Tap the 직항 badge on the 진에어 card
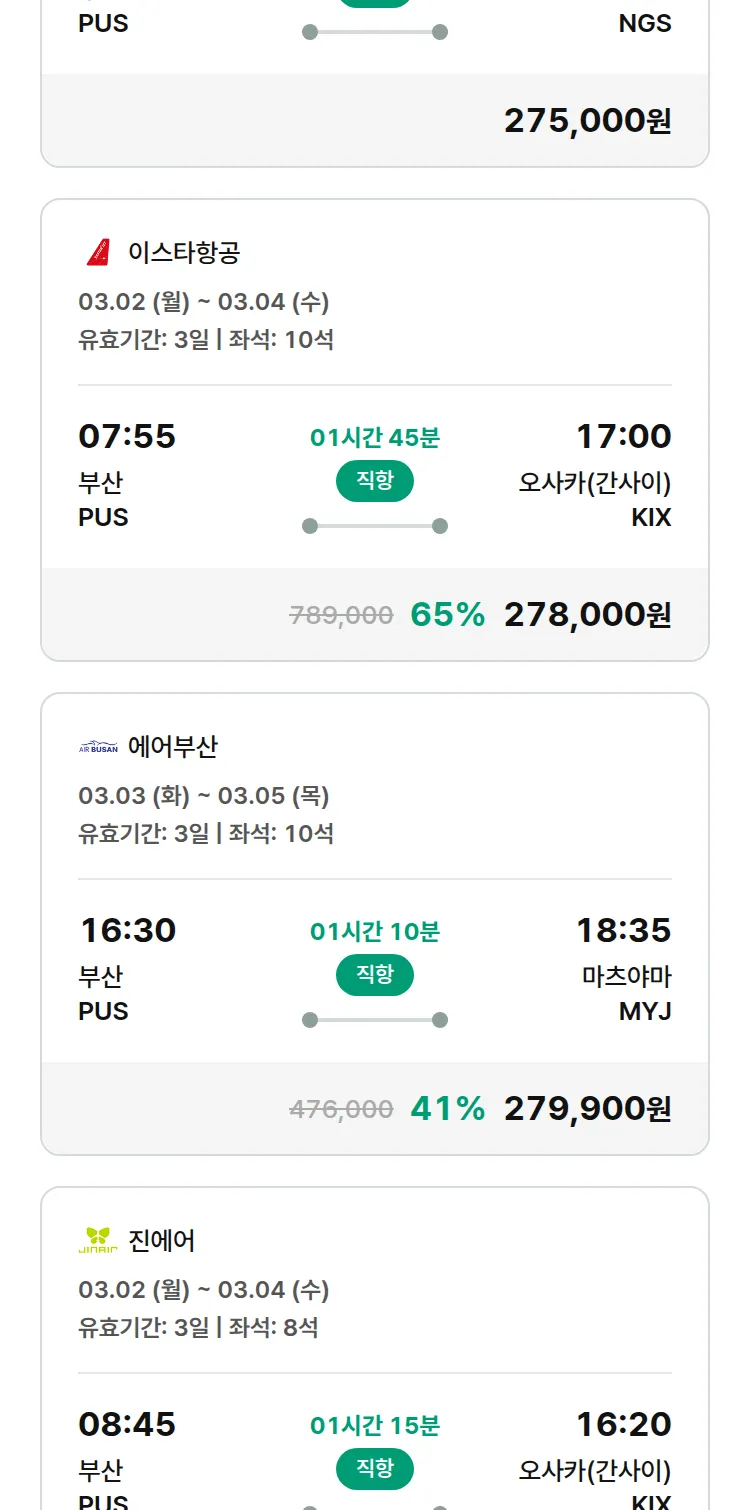Image resolution: width=750 pixels, height=1510 pixels. pyautogui.click(x=375, y=1469)
